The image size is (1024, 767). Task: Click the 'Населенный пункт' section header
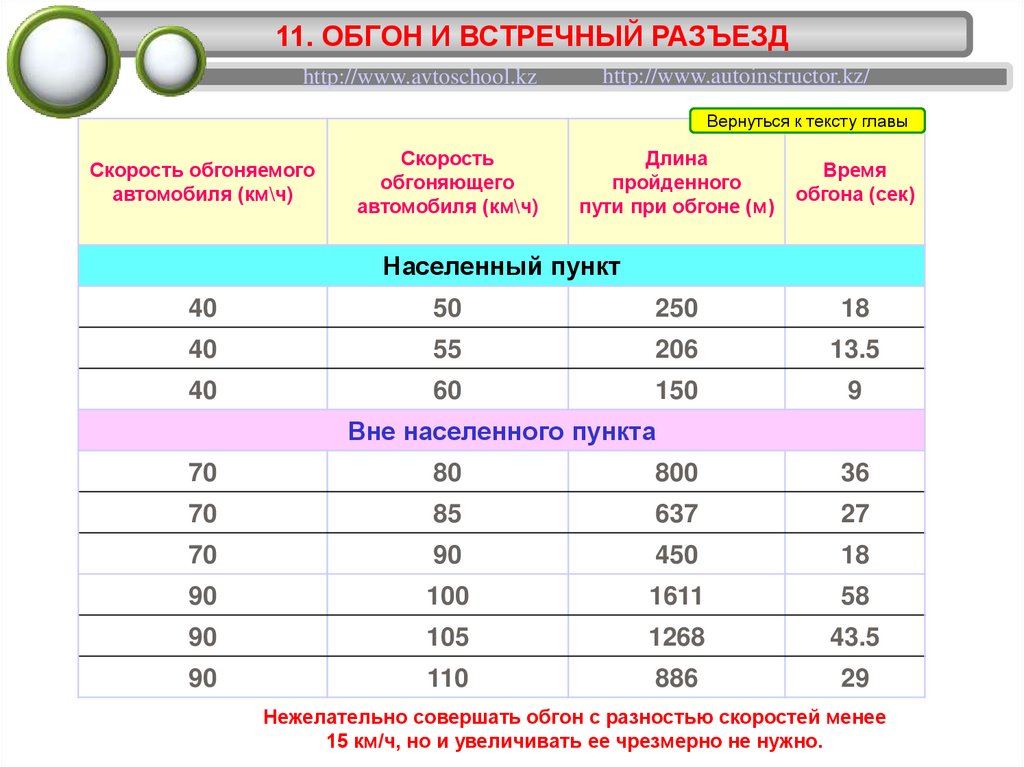pos(502,266)
